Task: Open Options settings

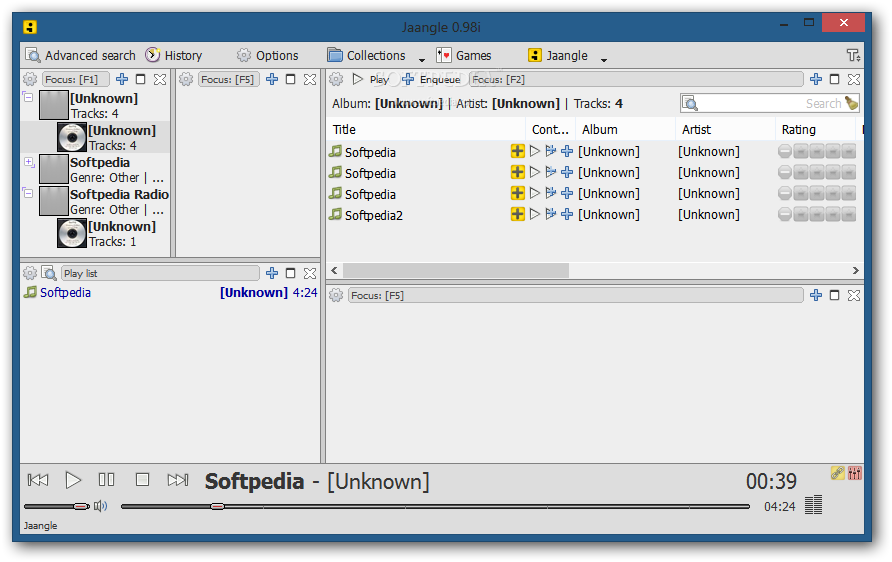Action: coord(267,55)
